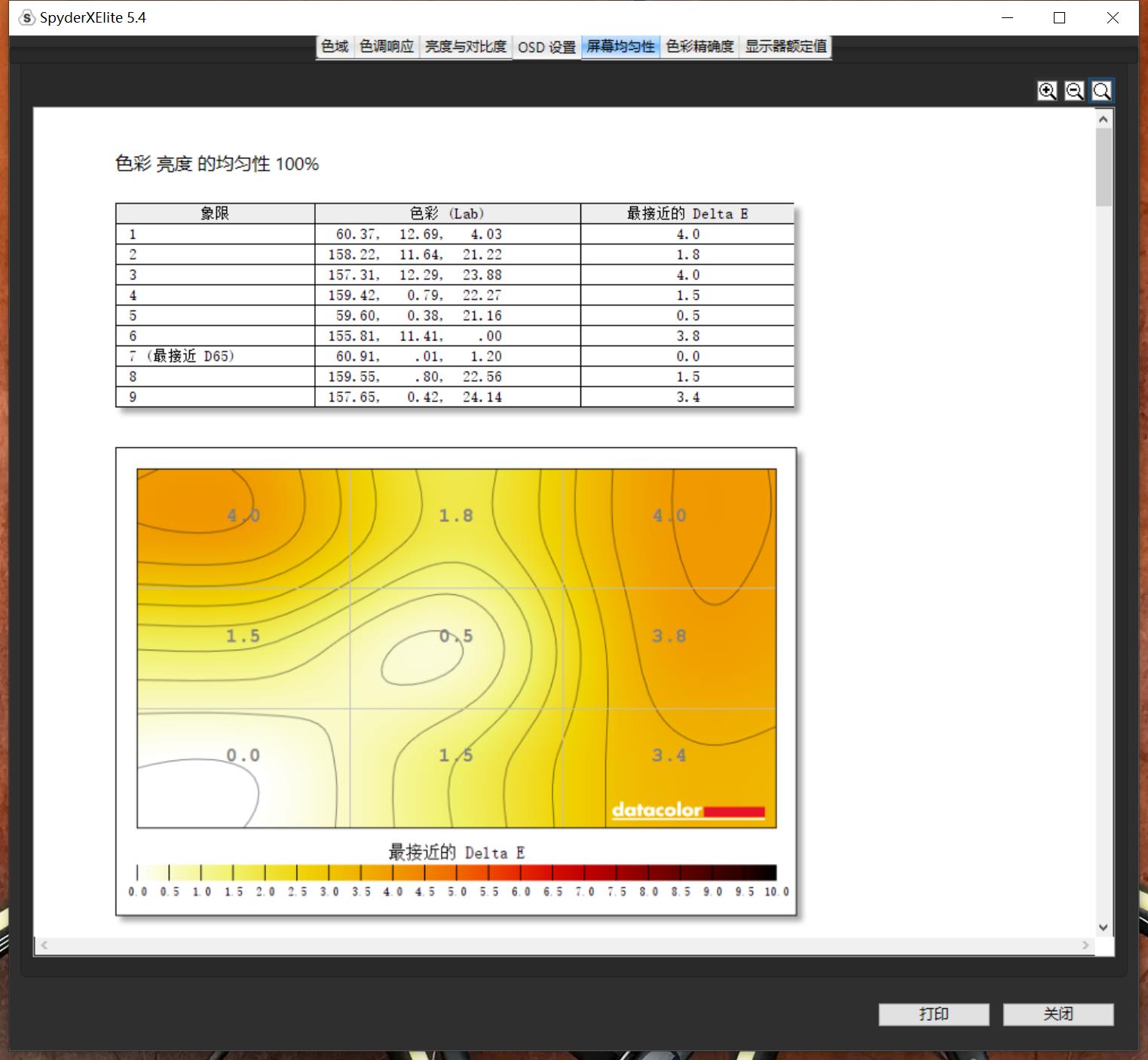Click Delta E 0.0 in table row 7
This screenshot has height=1060, width=1148.
tap(687, 357)
